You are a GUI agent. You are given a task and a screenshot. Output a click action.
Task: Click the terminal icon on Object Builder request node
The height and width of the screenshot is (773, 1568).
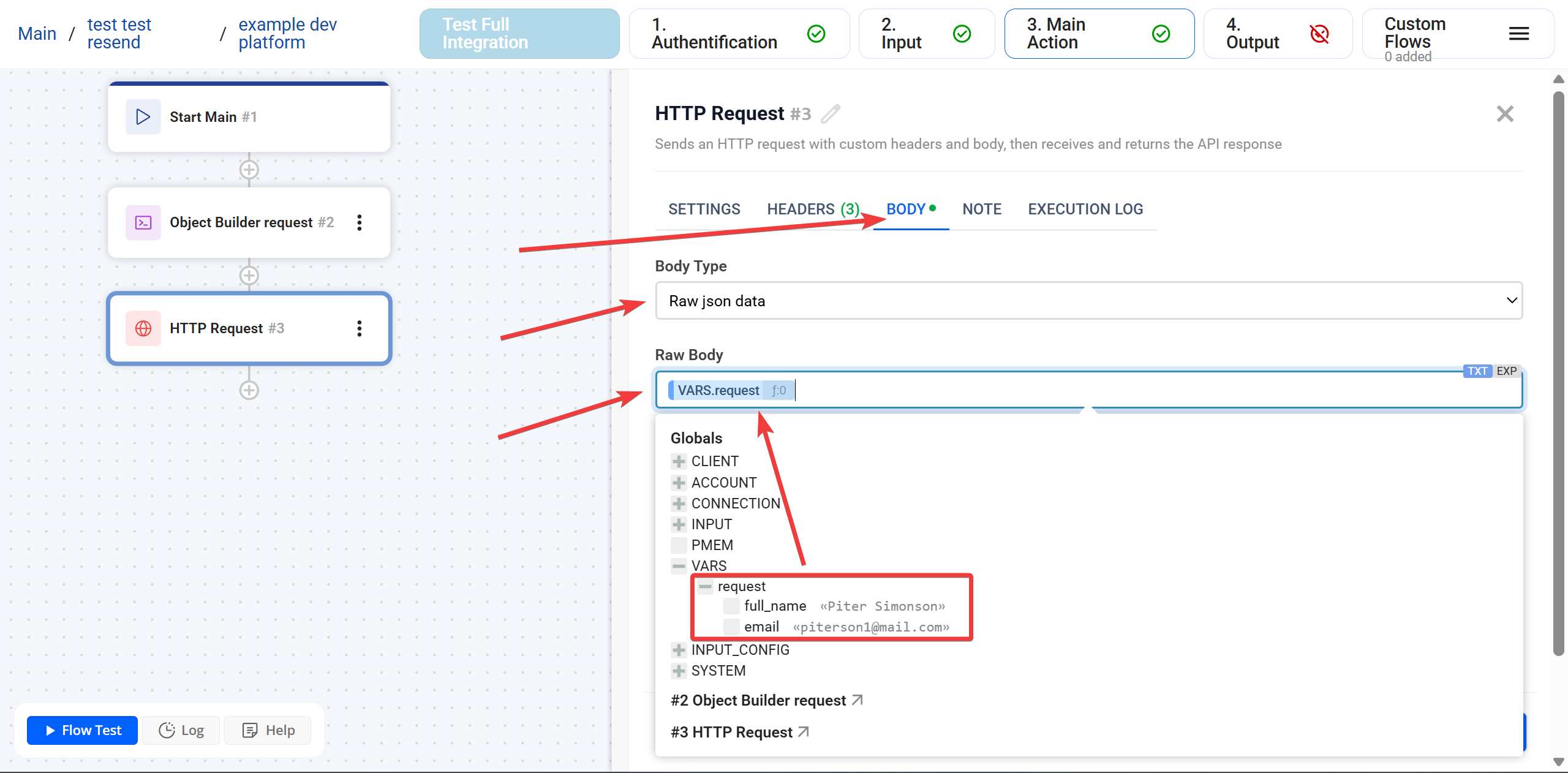point(142,222)
